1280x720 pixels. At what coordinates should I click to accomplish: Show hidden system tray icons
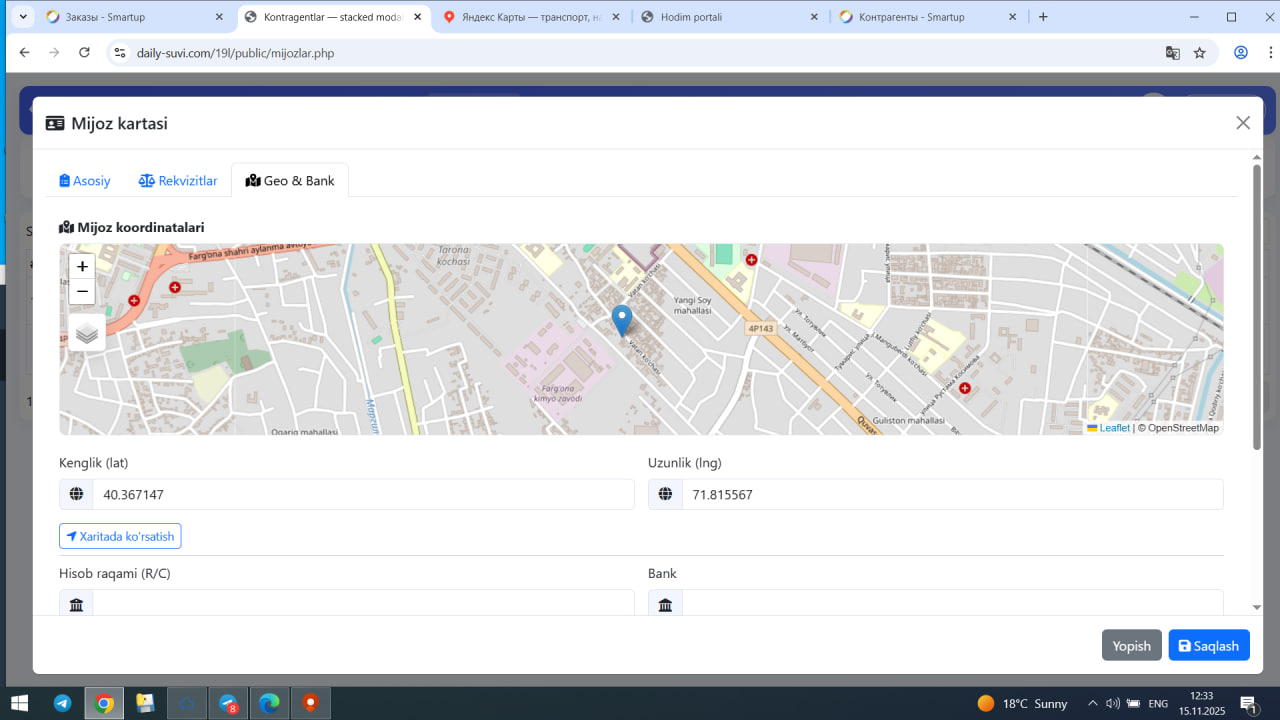point(1092,703)
